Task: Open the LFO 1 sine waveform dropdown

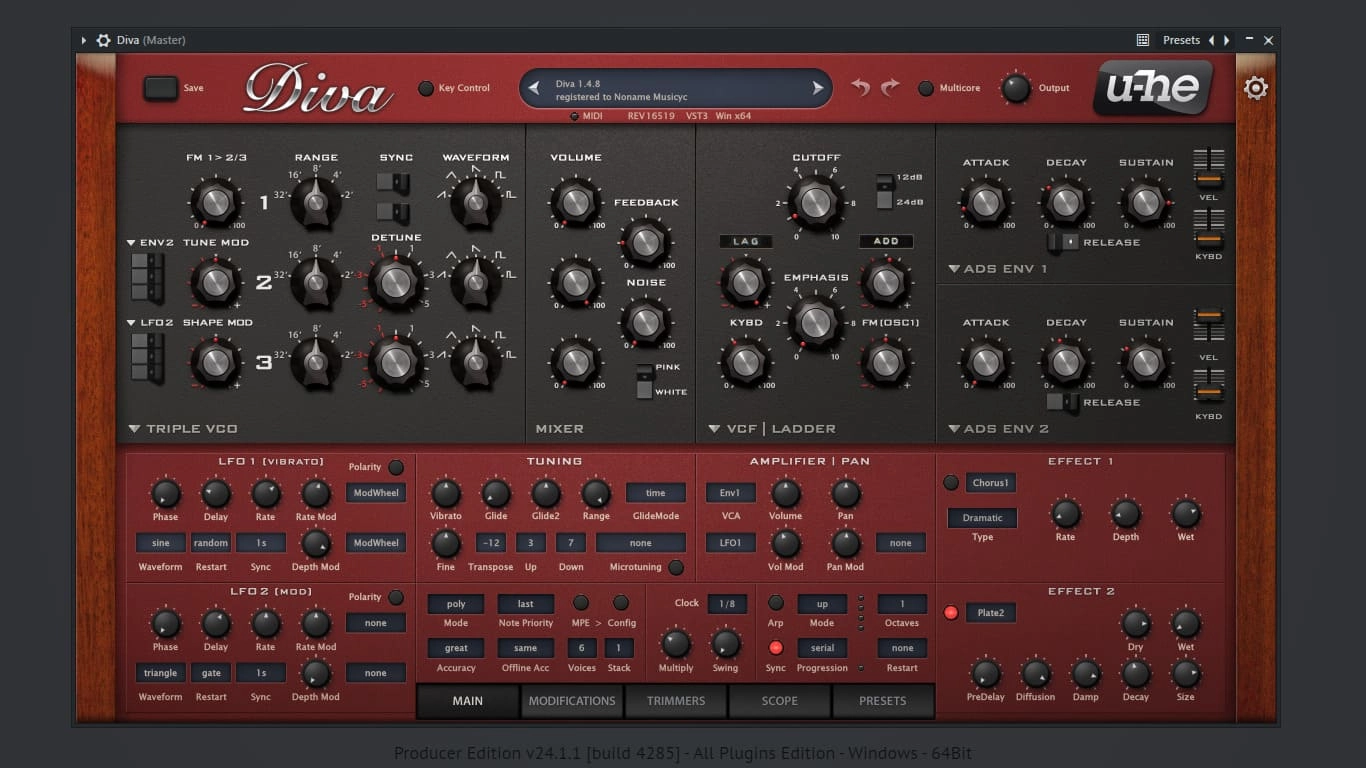Action: click(x=161, y=543)
